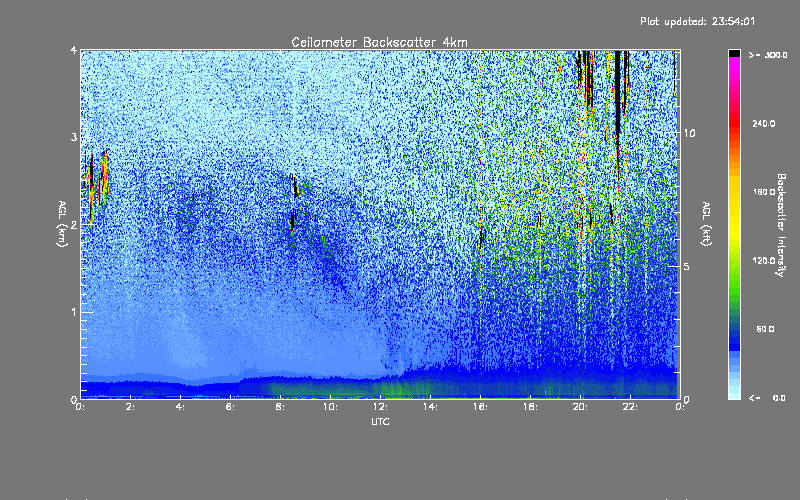Image resolution: width=800 pixels, height=500 pixels.
Task: Click the "10:" hour tick on UTC axis
Action: (x=330, y=407)
